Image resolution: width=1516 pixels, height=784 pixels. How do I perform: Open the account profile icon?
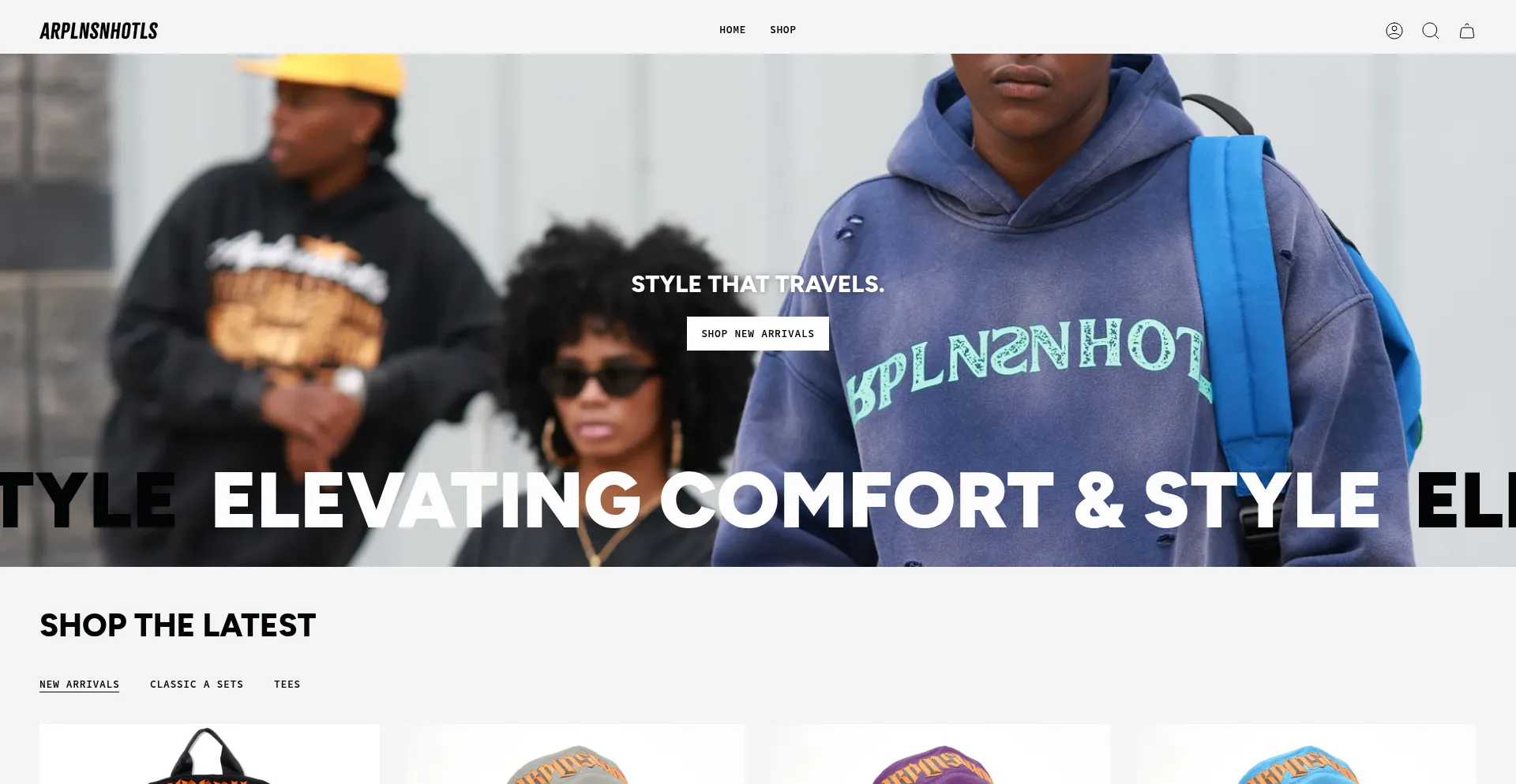[1394, 31]
